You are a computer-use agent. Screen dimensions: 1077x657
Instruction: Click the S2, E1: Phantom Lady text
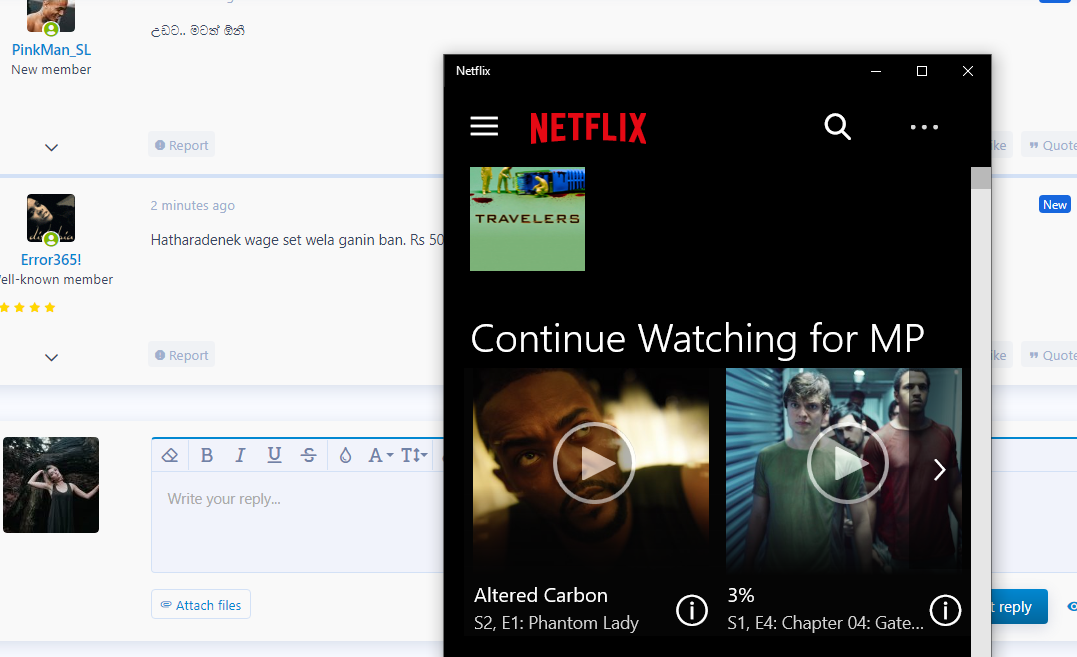(x=556, y=623)
